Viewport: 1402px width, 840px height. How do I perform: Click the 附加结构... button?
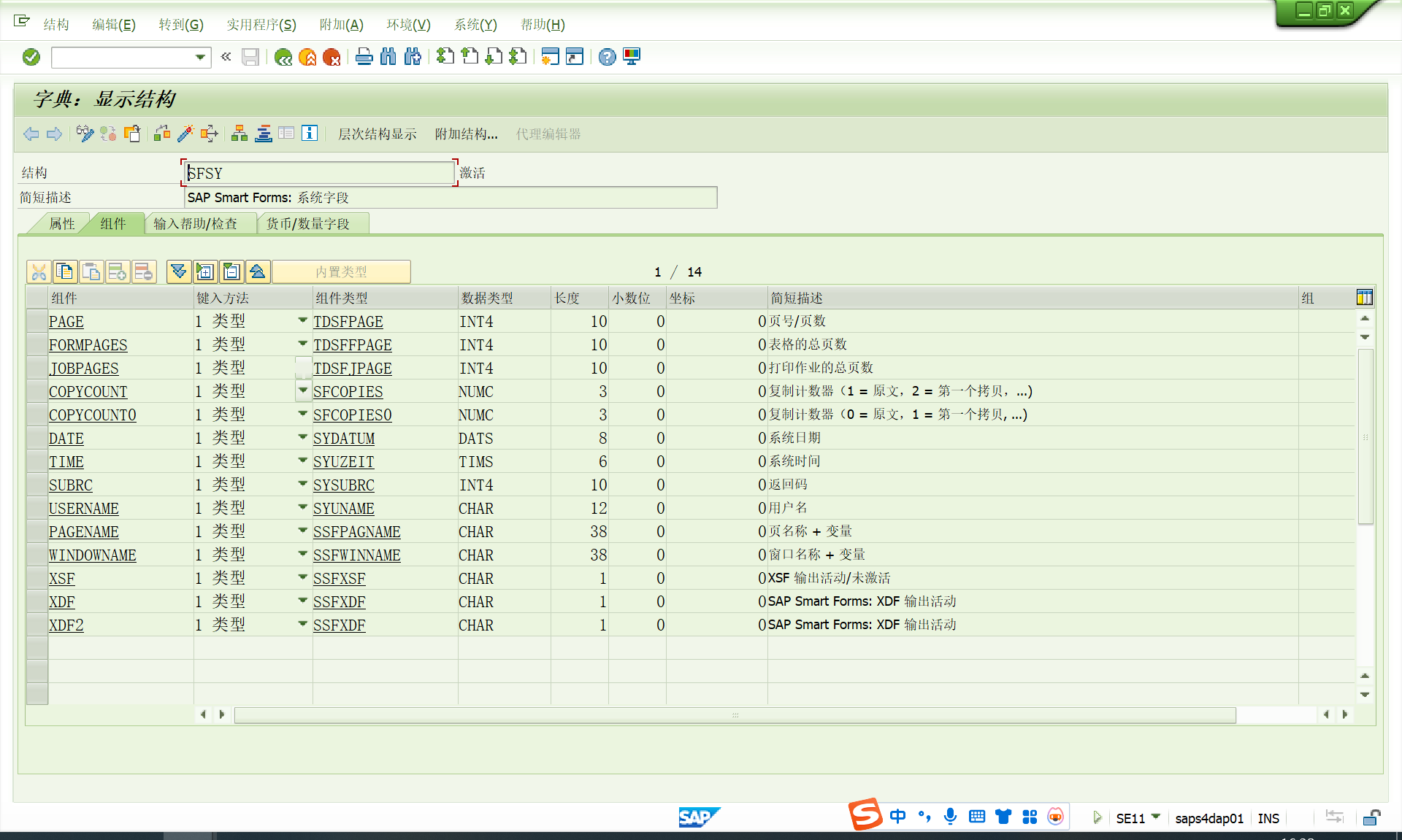click(x=467, y=134)
